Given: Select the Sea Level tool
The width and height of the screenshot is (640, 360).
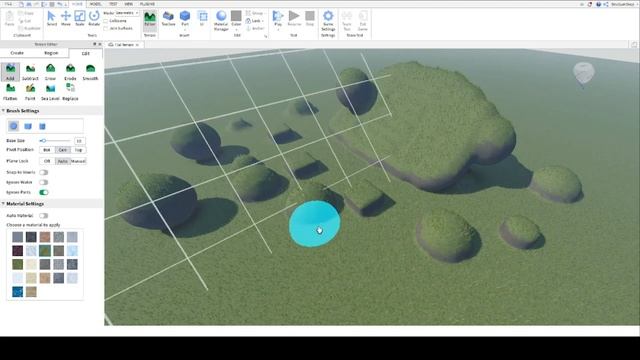Looking at the screenshot, I should click(x=50, y=92).
